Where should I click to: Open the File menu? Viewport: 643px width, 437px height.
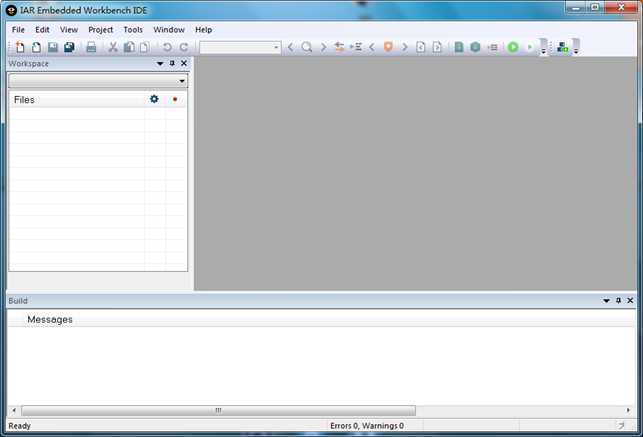(18, 30)
